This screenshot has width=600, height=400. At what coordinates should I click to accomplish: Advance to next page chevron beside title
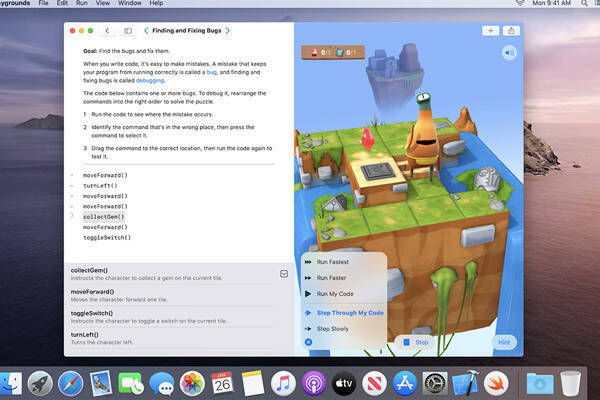227,31
